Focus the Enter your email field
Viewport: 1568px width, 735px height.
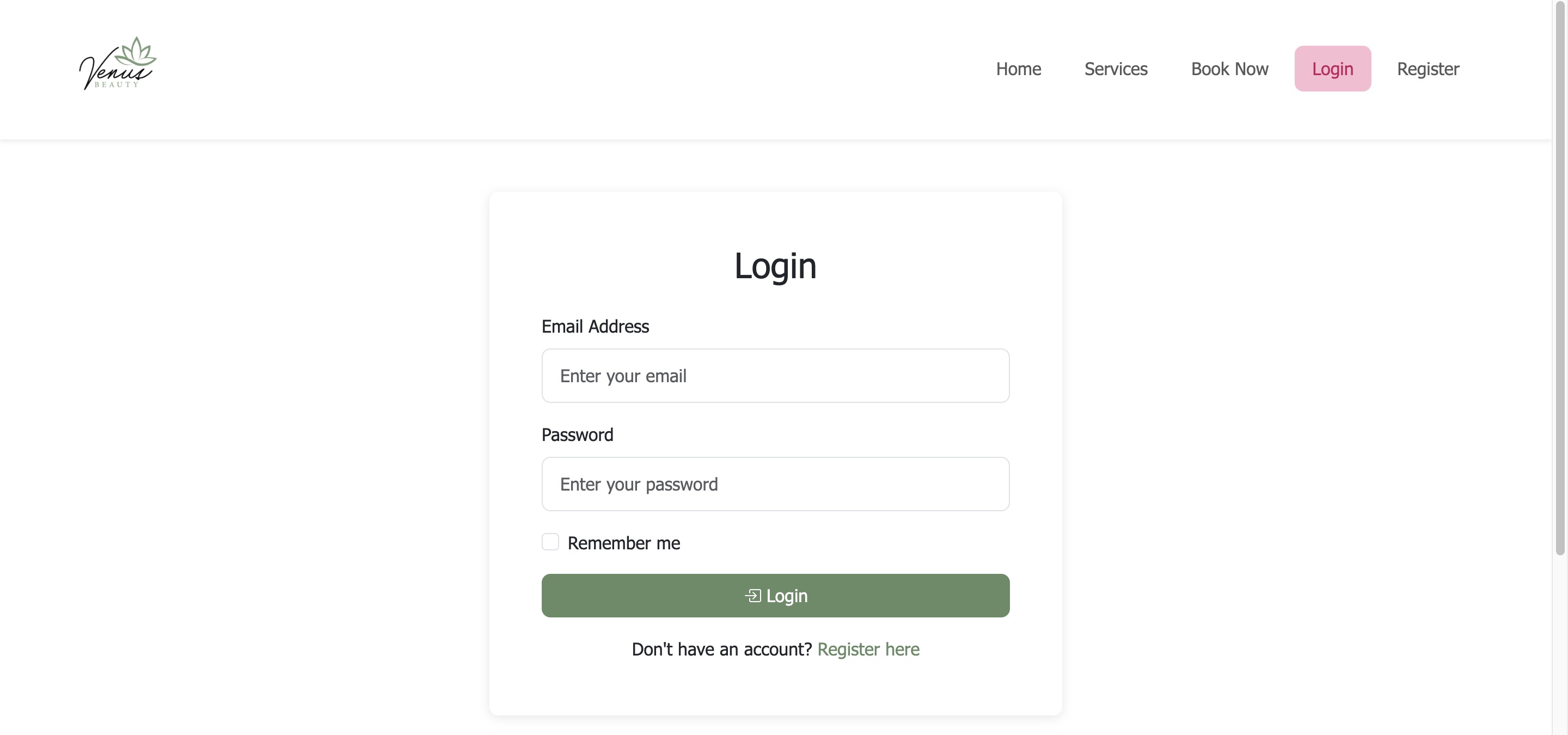775,376
